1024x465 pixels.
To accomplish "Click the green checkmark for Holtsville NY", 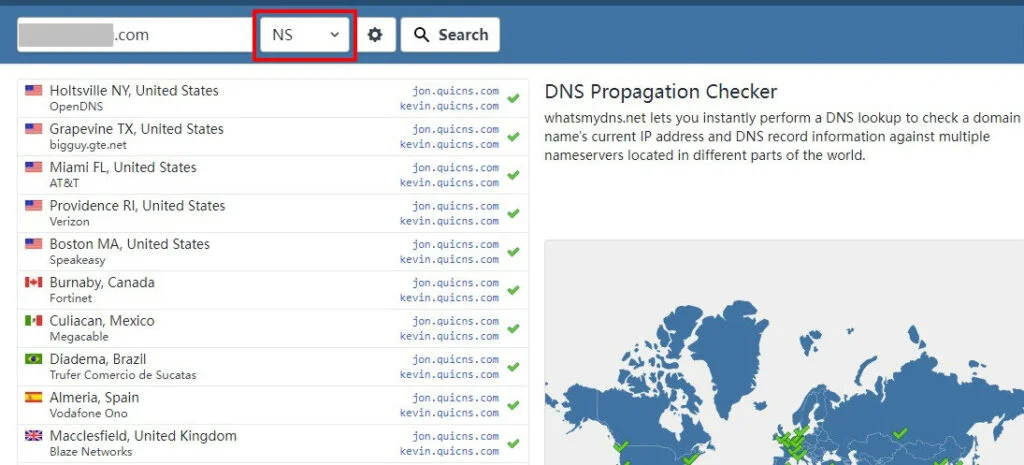I will pyautogui.click(x=513, y=98).
